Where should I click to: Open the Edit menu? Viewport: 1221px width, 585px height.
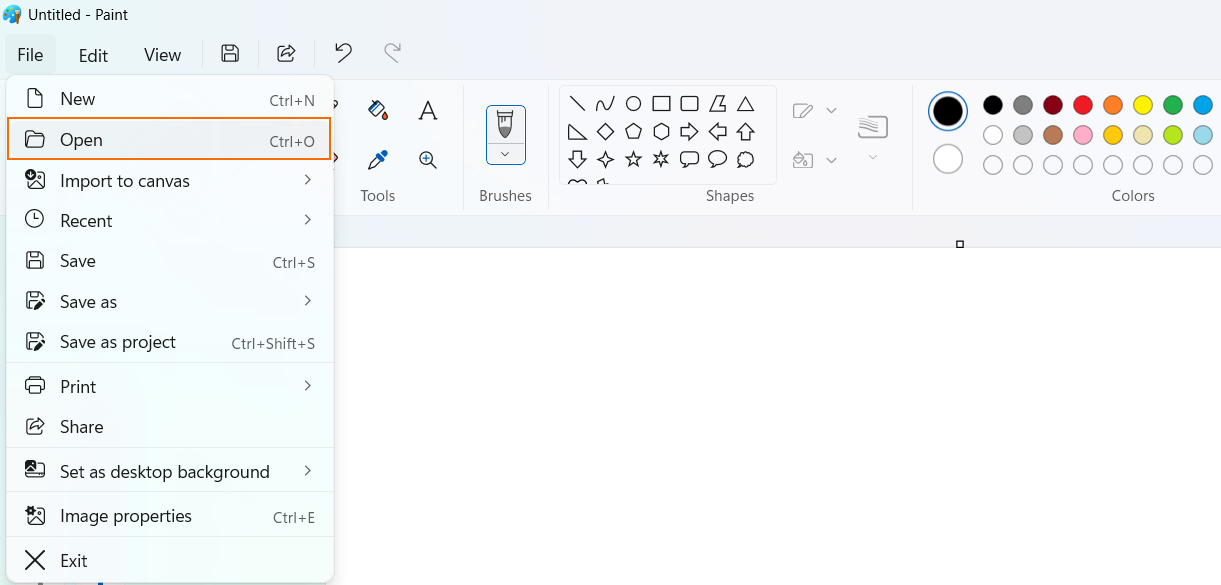(x=93, y=55)
